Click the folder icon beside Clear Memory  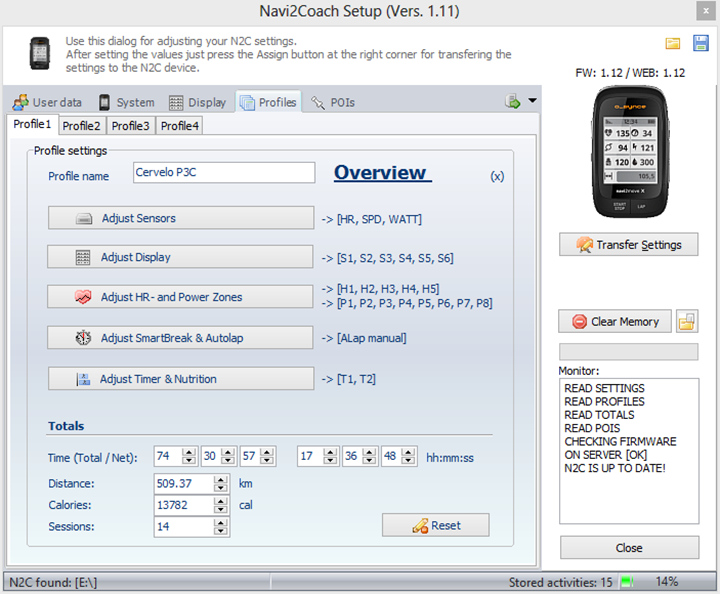687,321
